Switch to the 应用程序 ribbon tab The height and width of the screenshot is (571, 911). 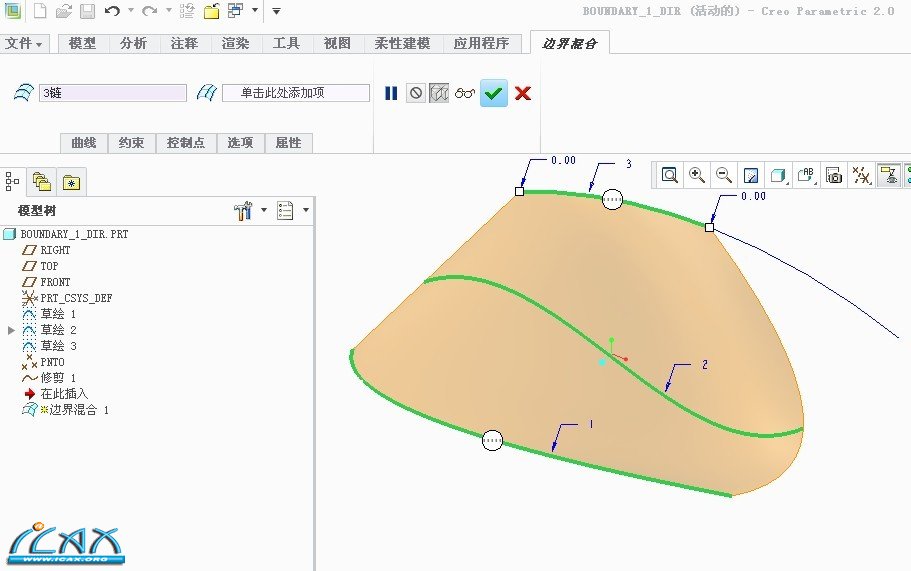point(481,44)
